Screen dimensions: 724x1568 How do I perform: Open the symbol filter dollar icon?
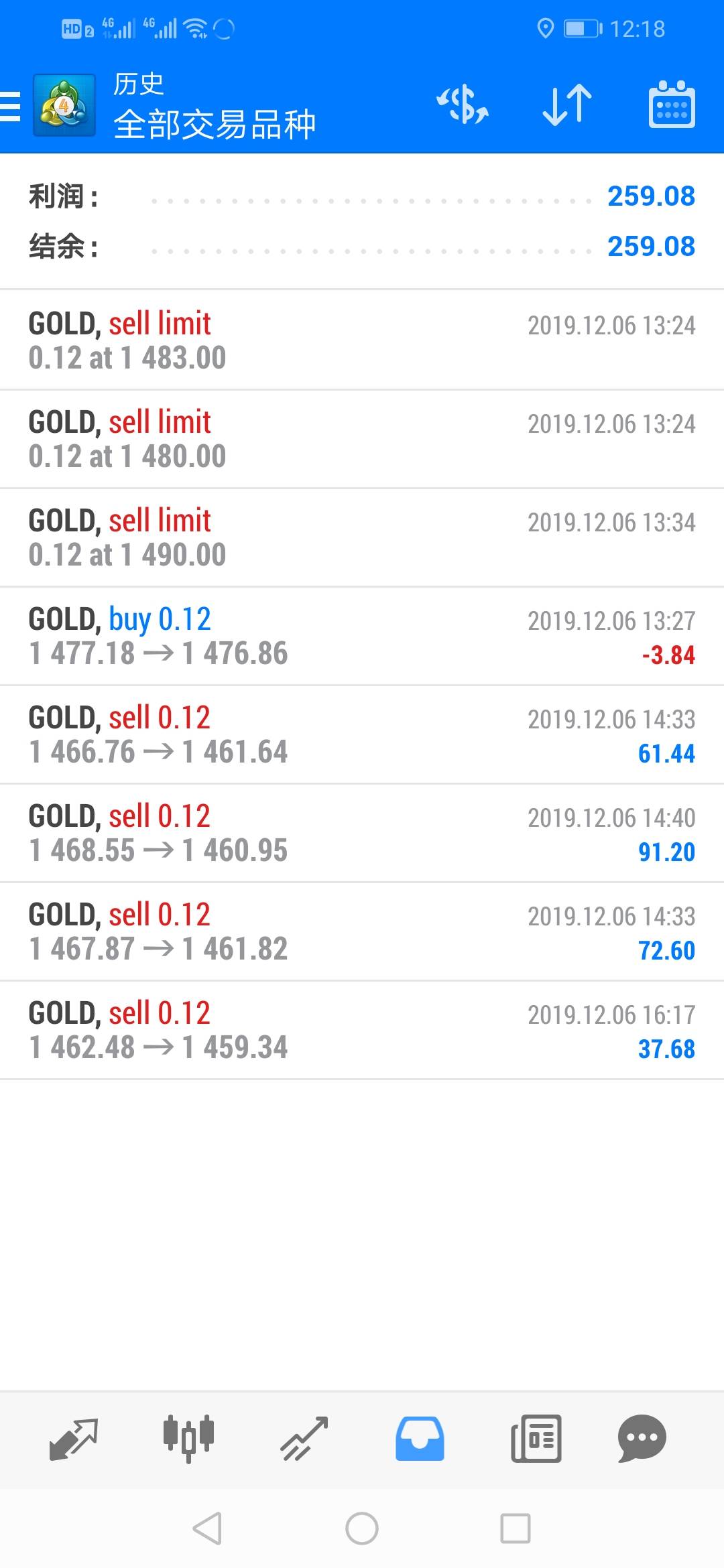[463, 105]
